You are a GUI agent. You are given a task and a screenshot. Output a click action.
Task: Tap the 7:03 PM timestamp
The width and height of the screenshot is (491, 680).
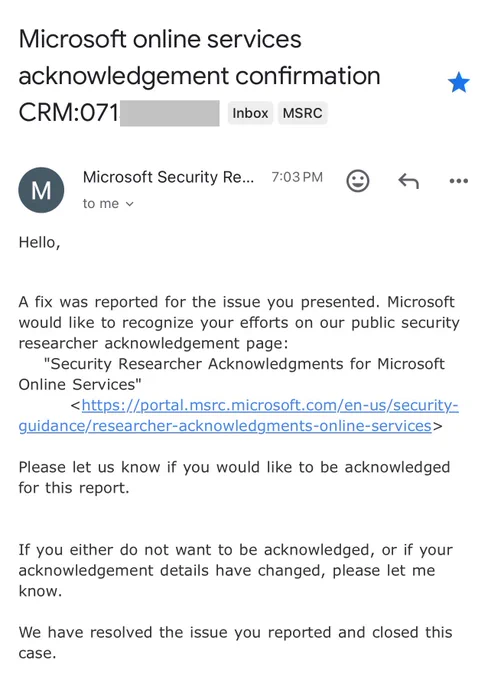pyautogui.click(x=297, y=177)
